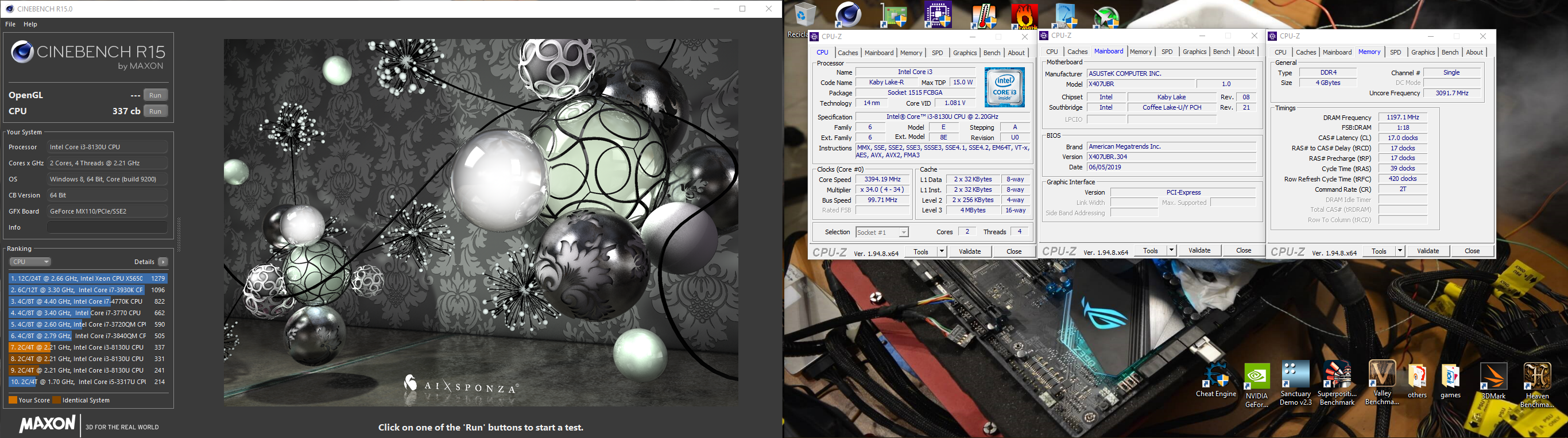Click the BIOS Version X407UBR.304 value
This screenshot has width=1568, height=438.
[x=1171, y=156]
